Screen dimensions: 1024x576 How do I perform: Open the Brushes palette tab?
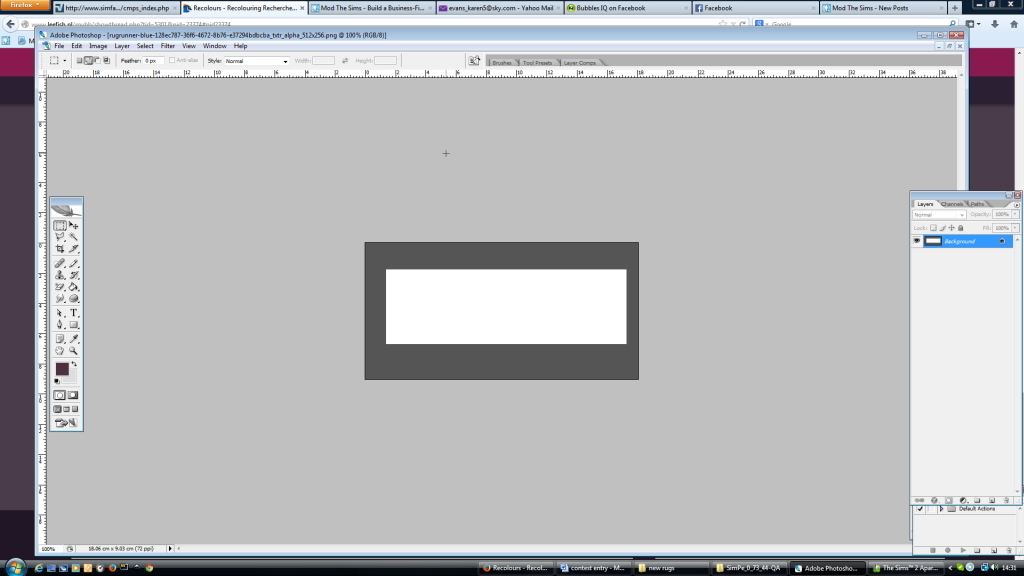coord(502,63)
